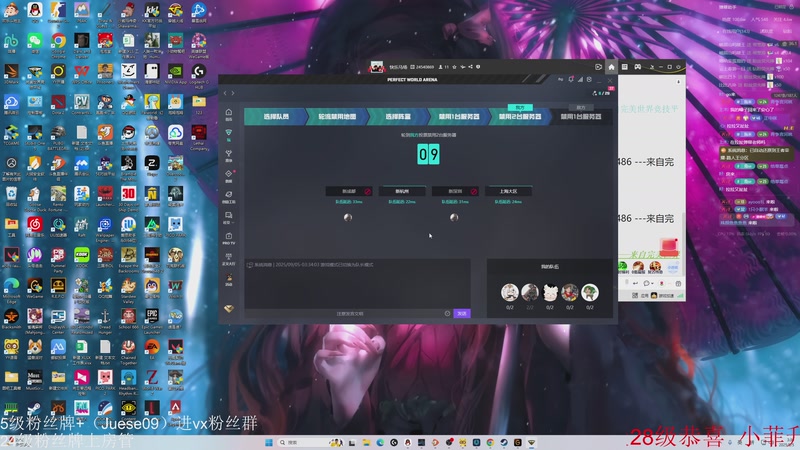This screenshot has width=800, height=450.
Task: Click the last greyed 禁用1台服务器 stage
Action: tap(581, 116)
